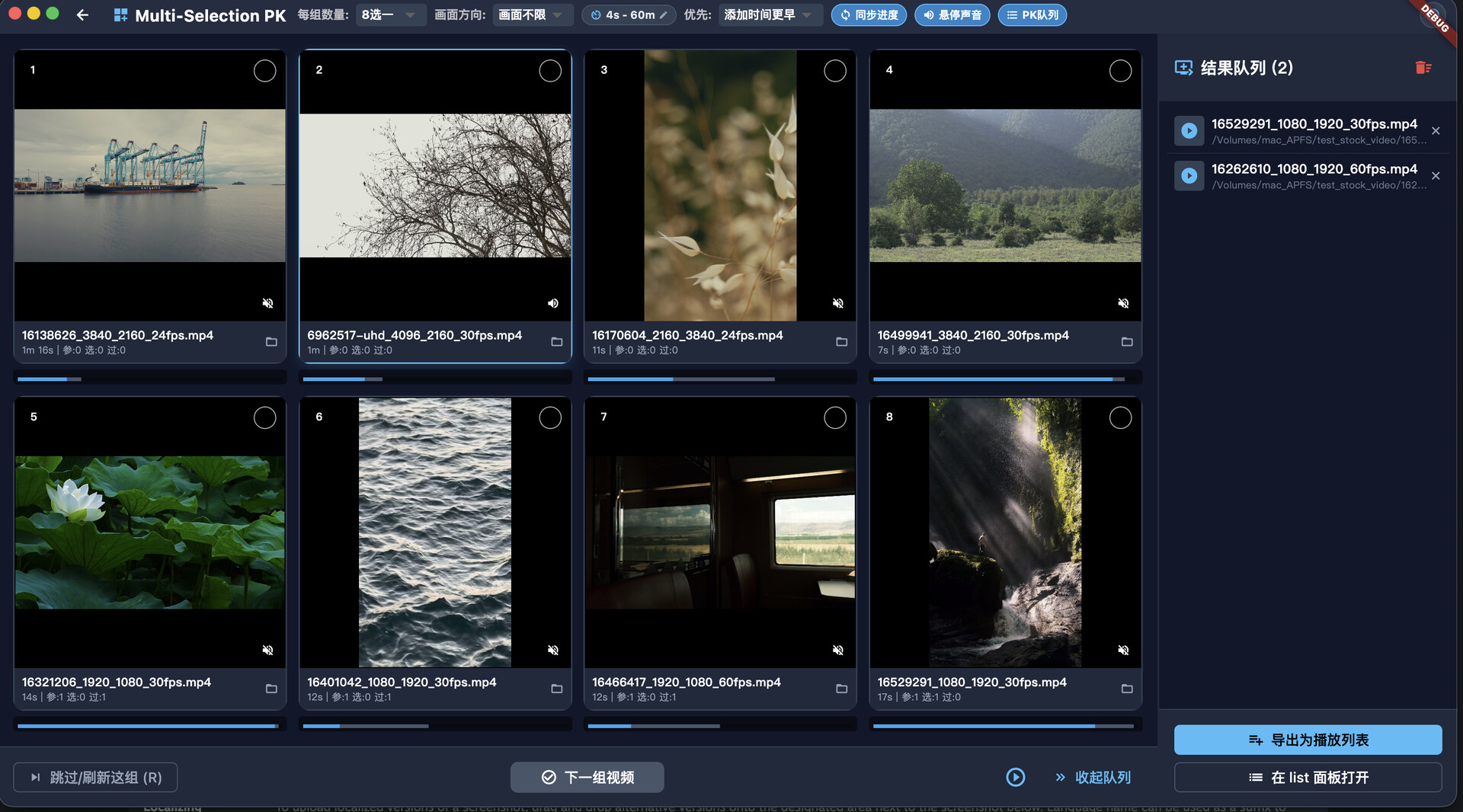Image resolution: width=1463 pixels, height=812 pixels.
Task: Toggle the PK队列 panel
Action: 1032,15
